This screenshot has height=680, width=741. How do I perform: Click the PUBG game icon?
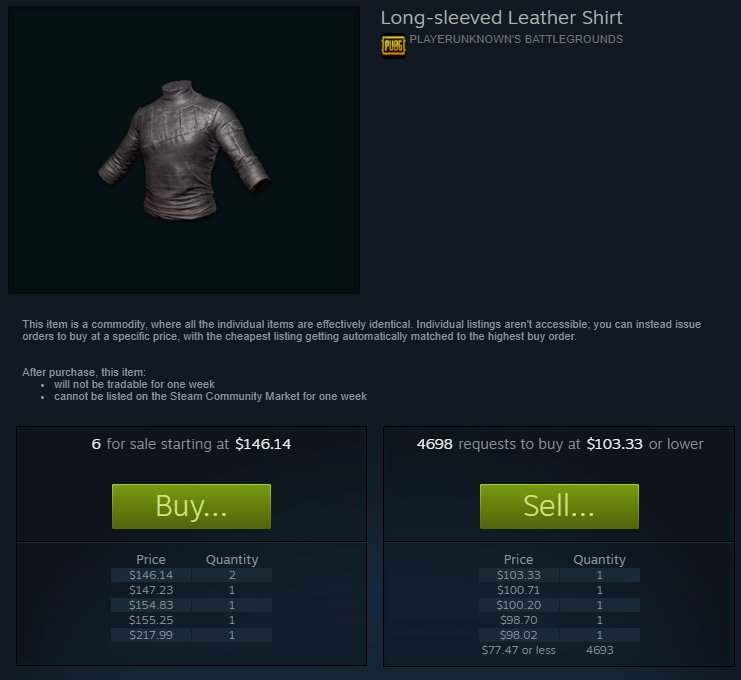coord(393,46)
